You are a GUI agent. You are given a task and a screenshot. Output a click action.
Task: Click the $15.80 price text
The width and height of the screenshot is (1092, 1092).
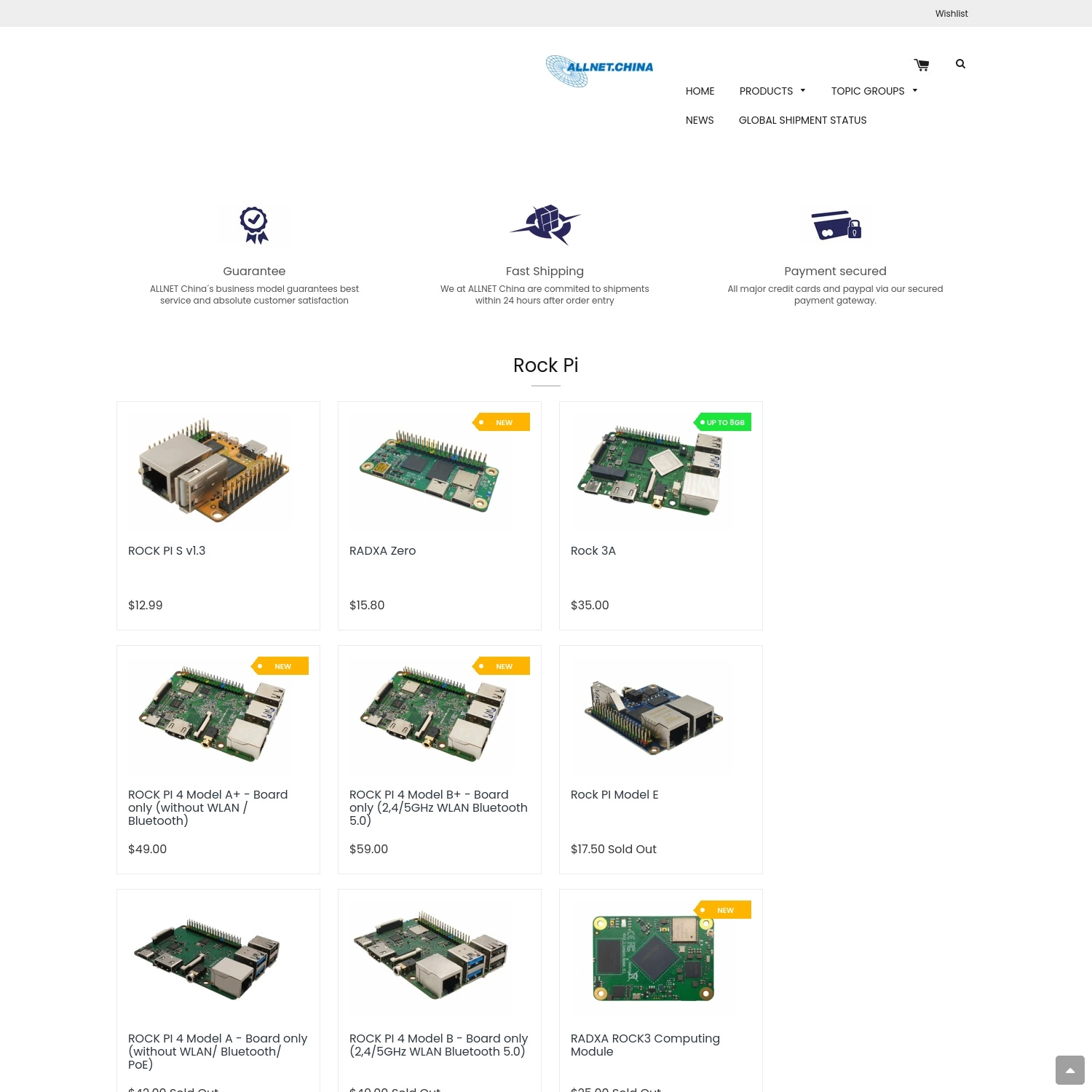(367, 605)
